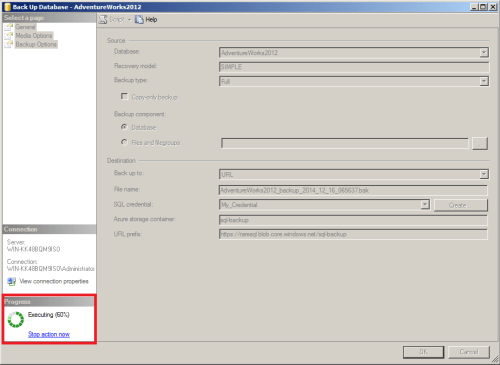Select the Media Options page
500x365 pixels.
(34, 36)
